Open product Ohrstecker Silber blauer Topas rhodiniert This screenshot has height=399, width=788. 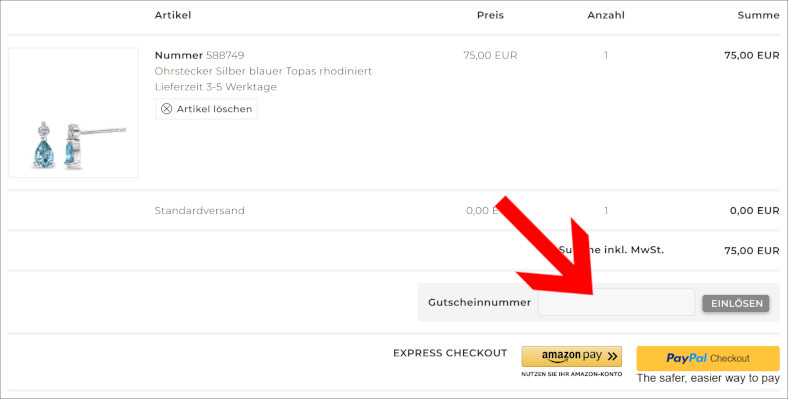[x=263, y=71]
